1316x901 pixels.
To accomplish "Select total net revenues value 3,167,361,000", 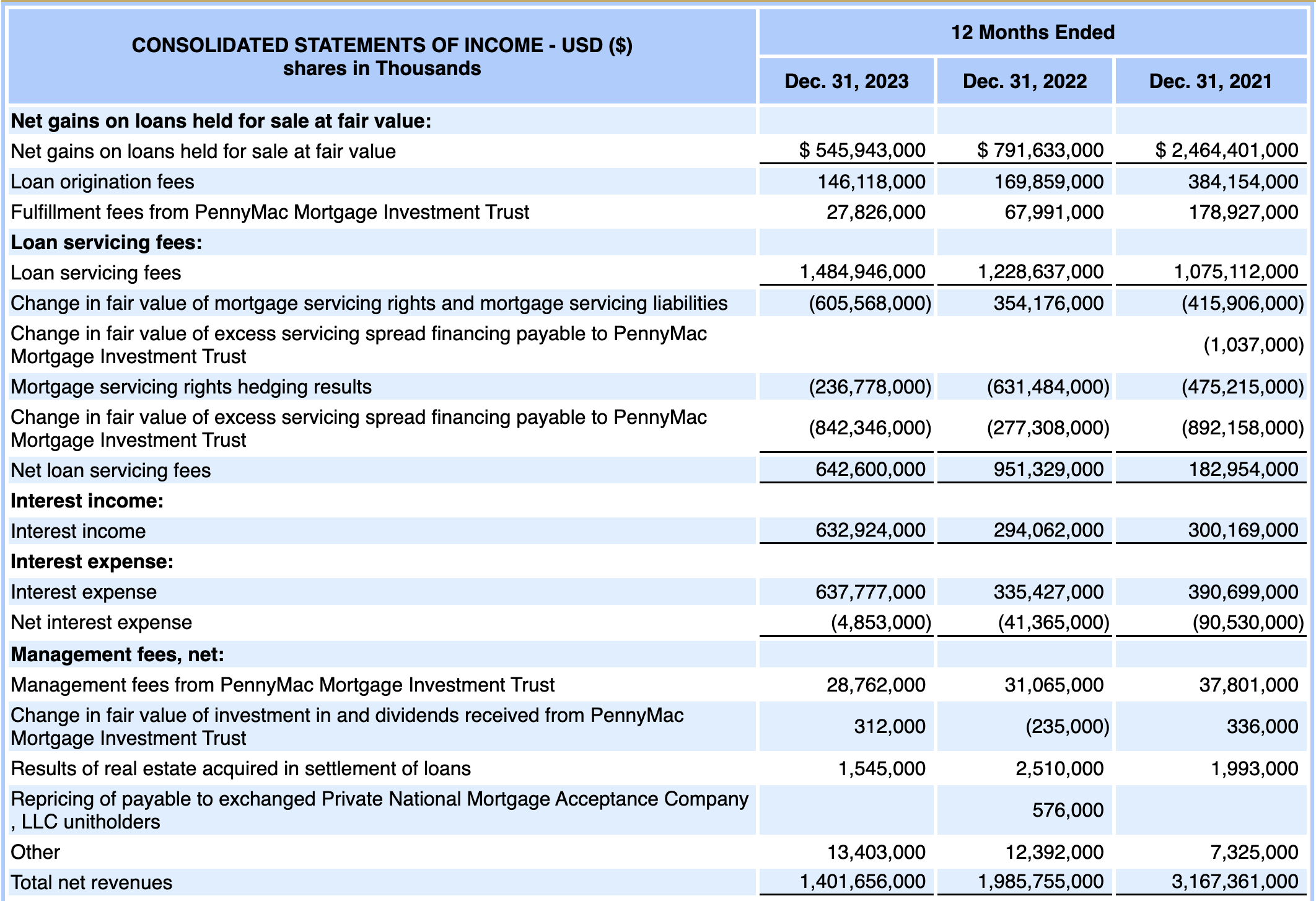I will pyautogui.click(x=1235, y=881).
